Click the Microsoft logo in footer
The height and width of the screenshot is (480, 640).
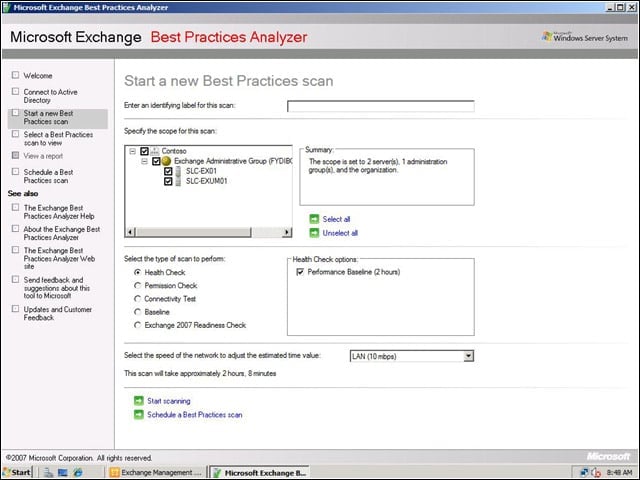point(609,456)
